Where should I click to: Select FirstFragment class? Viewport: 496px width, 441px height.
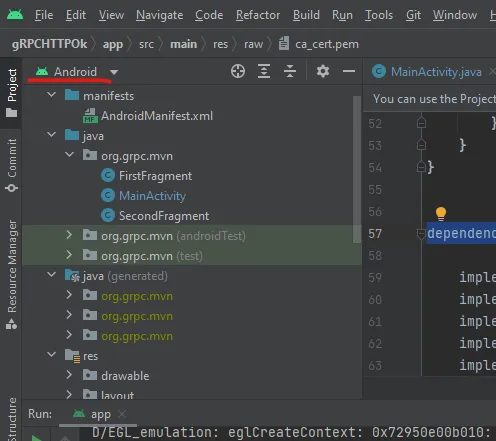click(x=155, y=176)
